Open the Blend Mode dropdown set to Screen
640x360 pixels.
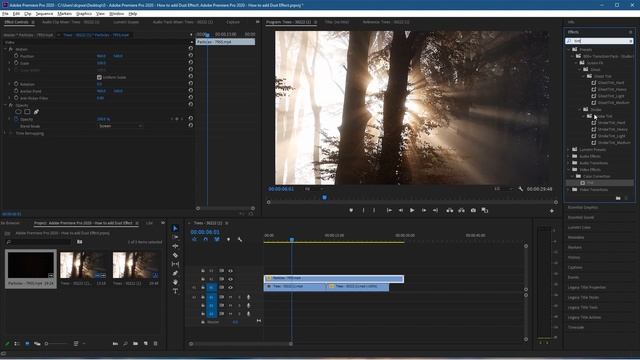click(x=120, y=126)
